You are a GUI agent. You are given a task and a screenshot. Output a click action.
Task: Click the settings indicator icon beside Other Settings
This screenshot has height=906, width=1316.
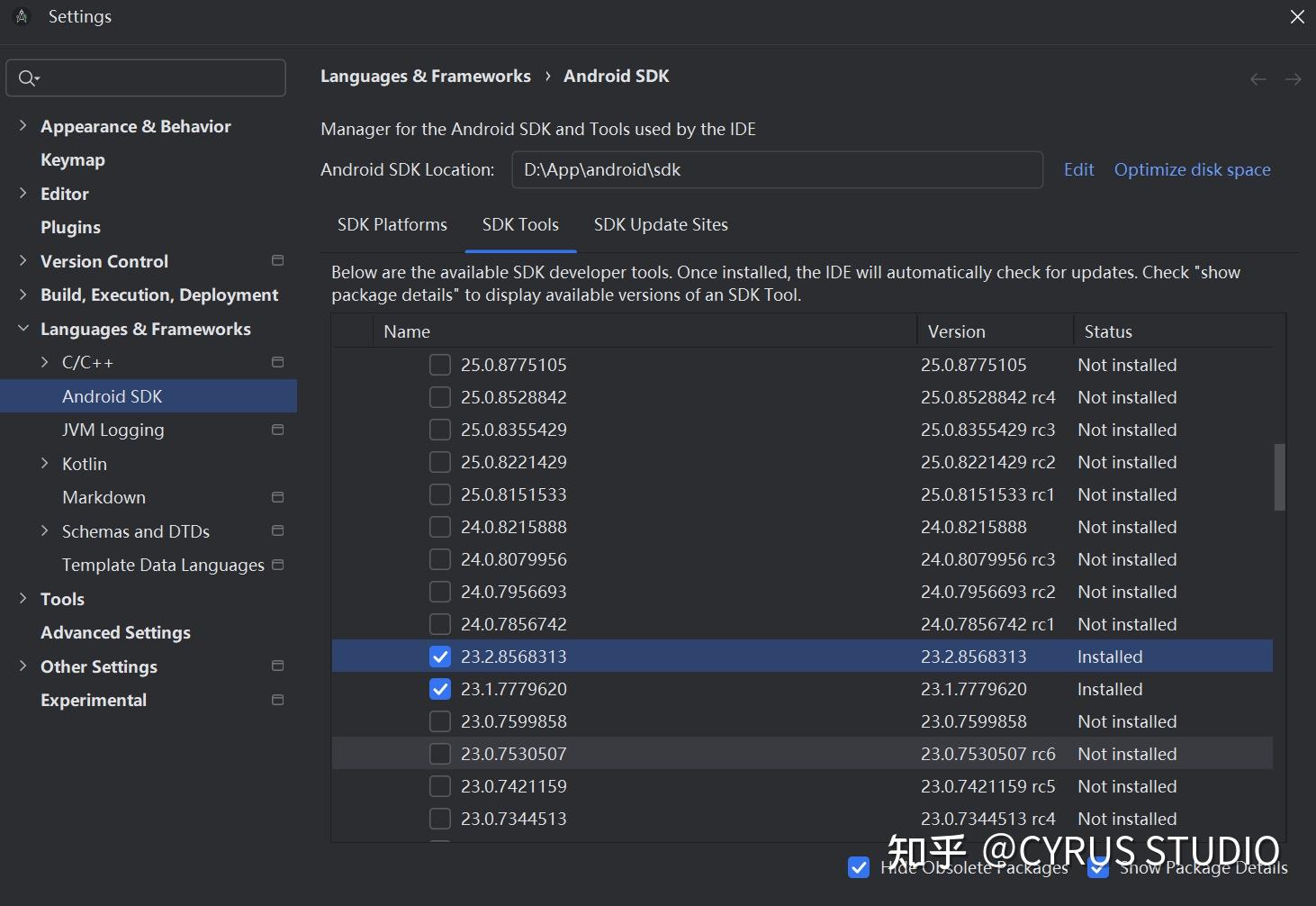click(x=277, y=666)
